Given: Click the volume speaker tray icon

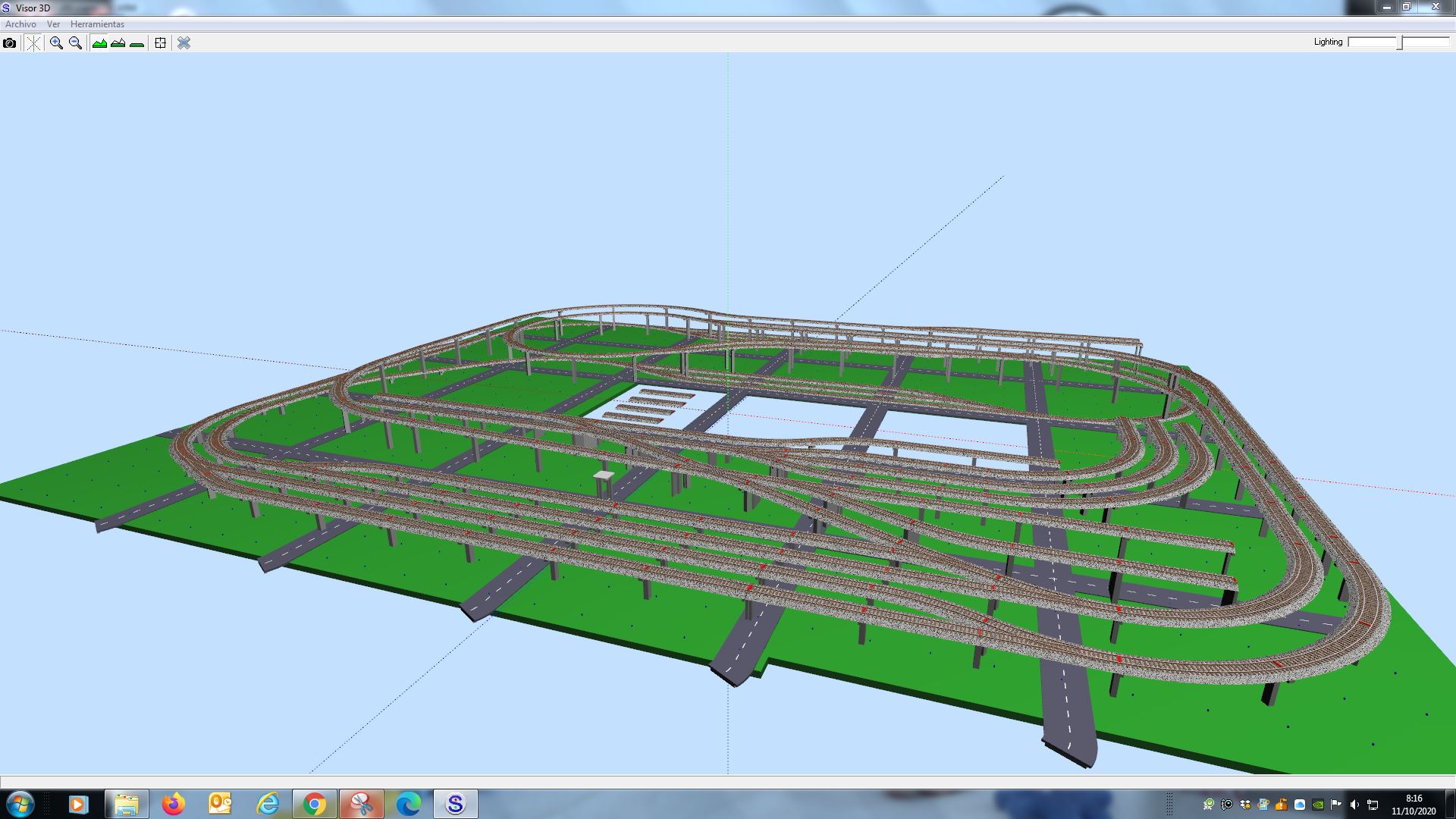Looking at the screenshot, I should pyautogui.click(x=1354, y=805).
